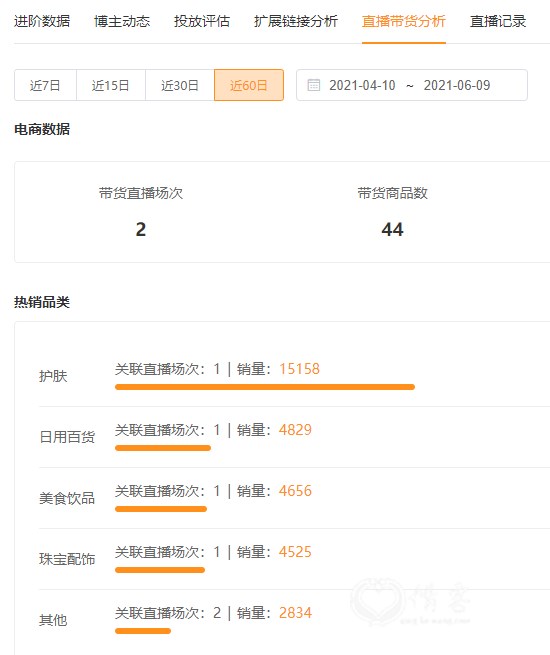Open the 直播记录 tab

tap(498, 21)
